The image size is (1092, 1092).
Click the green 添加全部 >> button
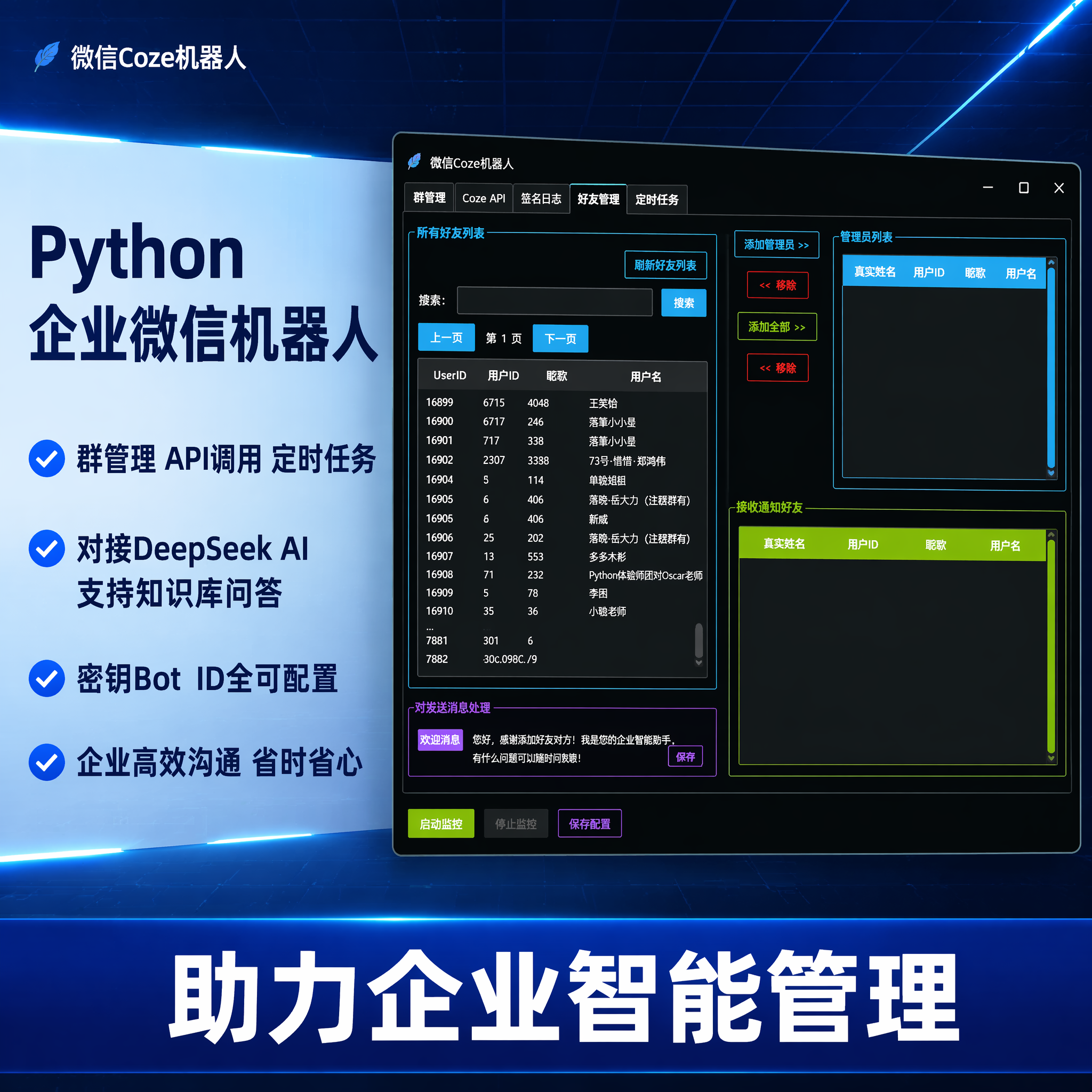coord(777,327)
